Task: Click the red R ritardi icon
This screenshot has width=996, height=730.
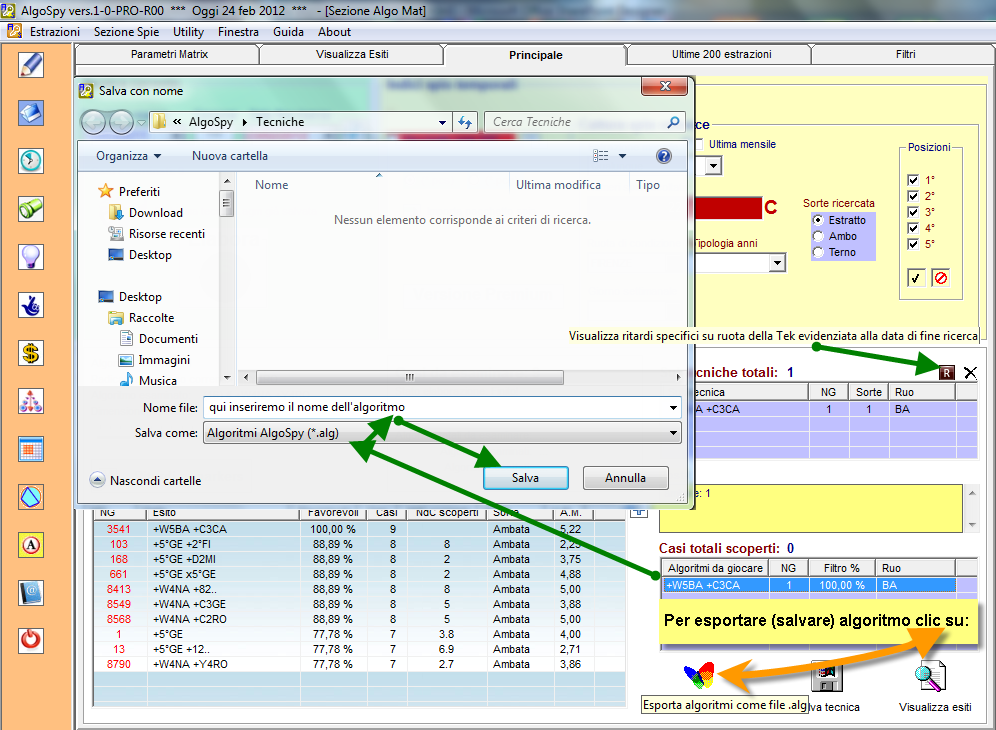Action: [x=946, y=373]
